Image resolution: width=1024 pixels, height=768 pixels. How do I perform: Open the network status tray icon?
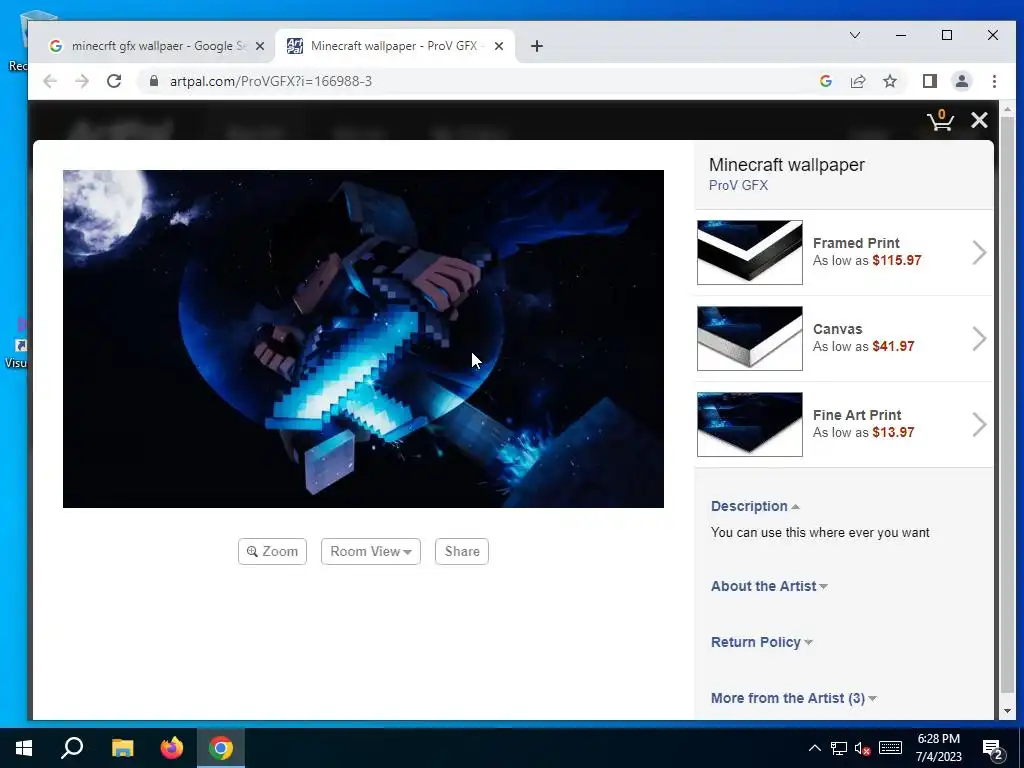pyautogui.click(x=839, y=748)
